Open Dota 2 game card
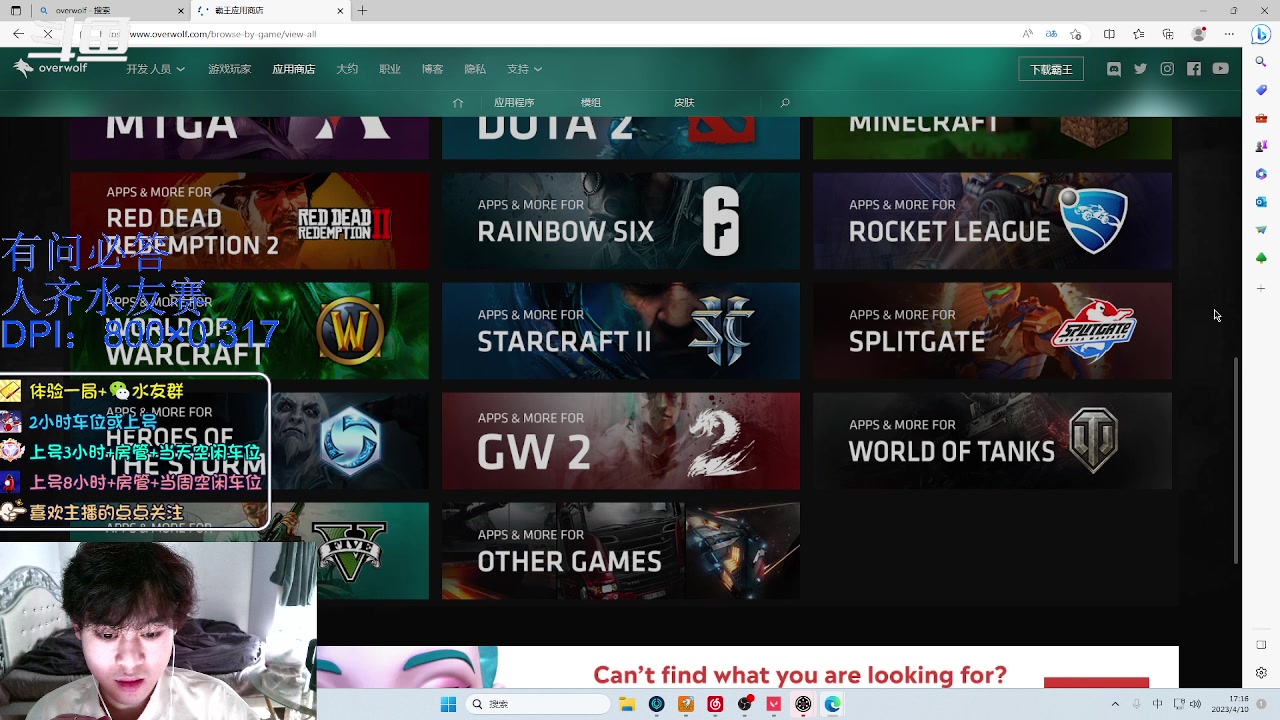This screenshot has width=1280, height=720. pos(621,138)
